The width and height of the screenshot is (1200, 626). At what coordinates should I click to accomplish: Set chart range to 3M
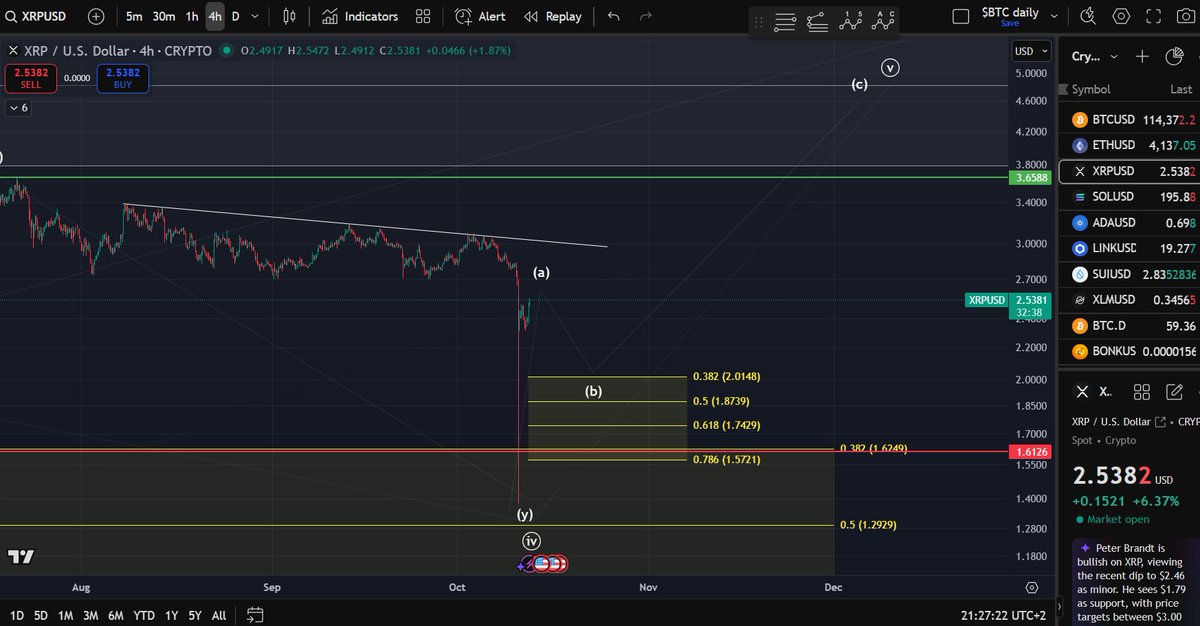[x=91, y=615]
